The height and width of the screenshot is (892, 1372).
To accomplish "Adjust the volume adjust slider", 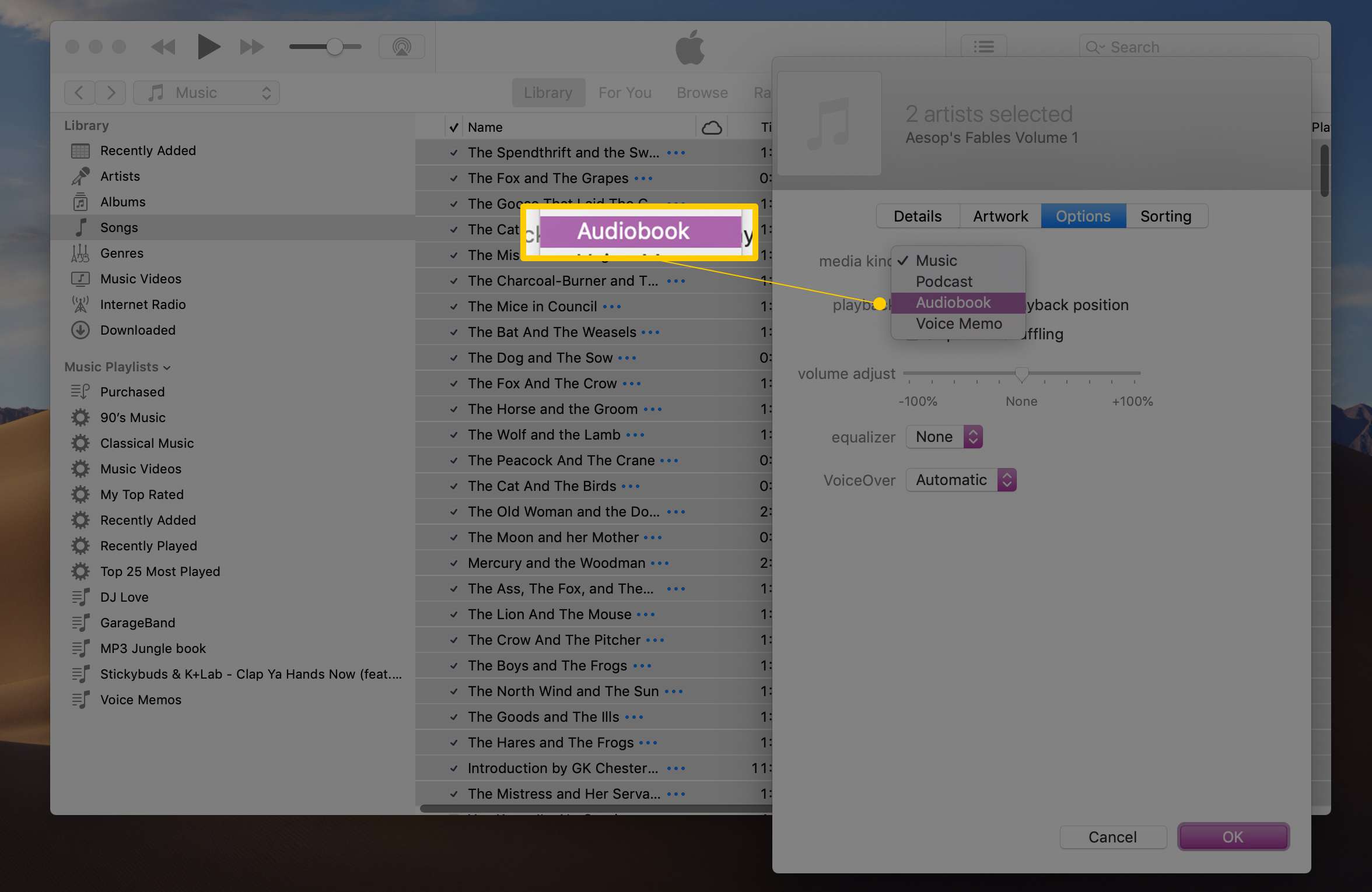I will [1019, 374].
